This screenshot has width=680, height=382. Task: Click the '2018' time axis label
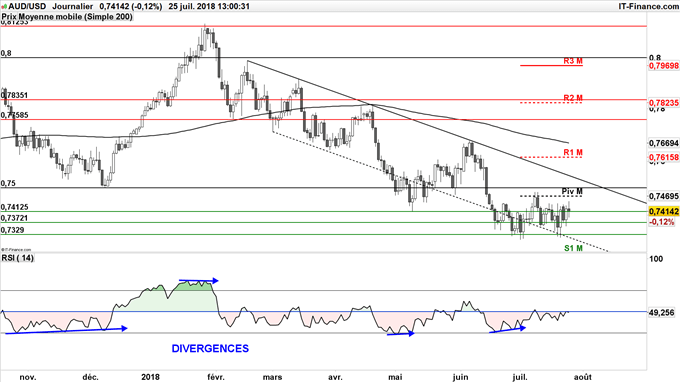tap(150, 377)
